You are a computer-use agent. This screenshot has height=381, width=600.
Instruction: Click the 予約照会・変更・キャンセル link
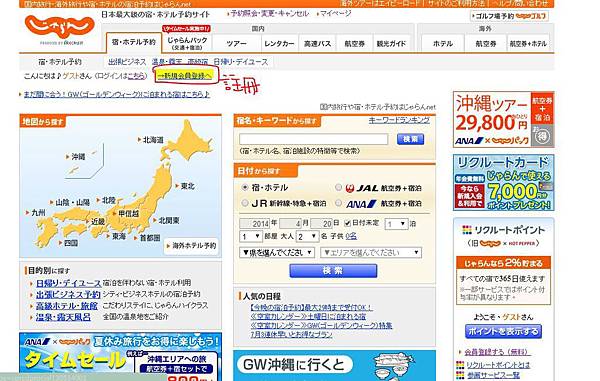click(270, 13)
